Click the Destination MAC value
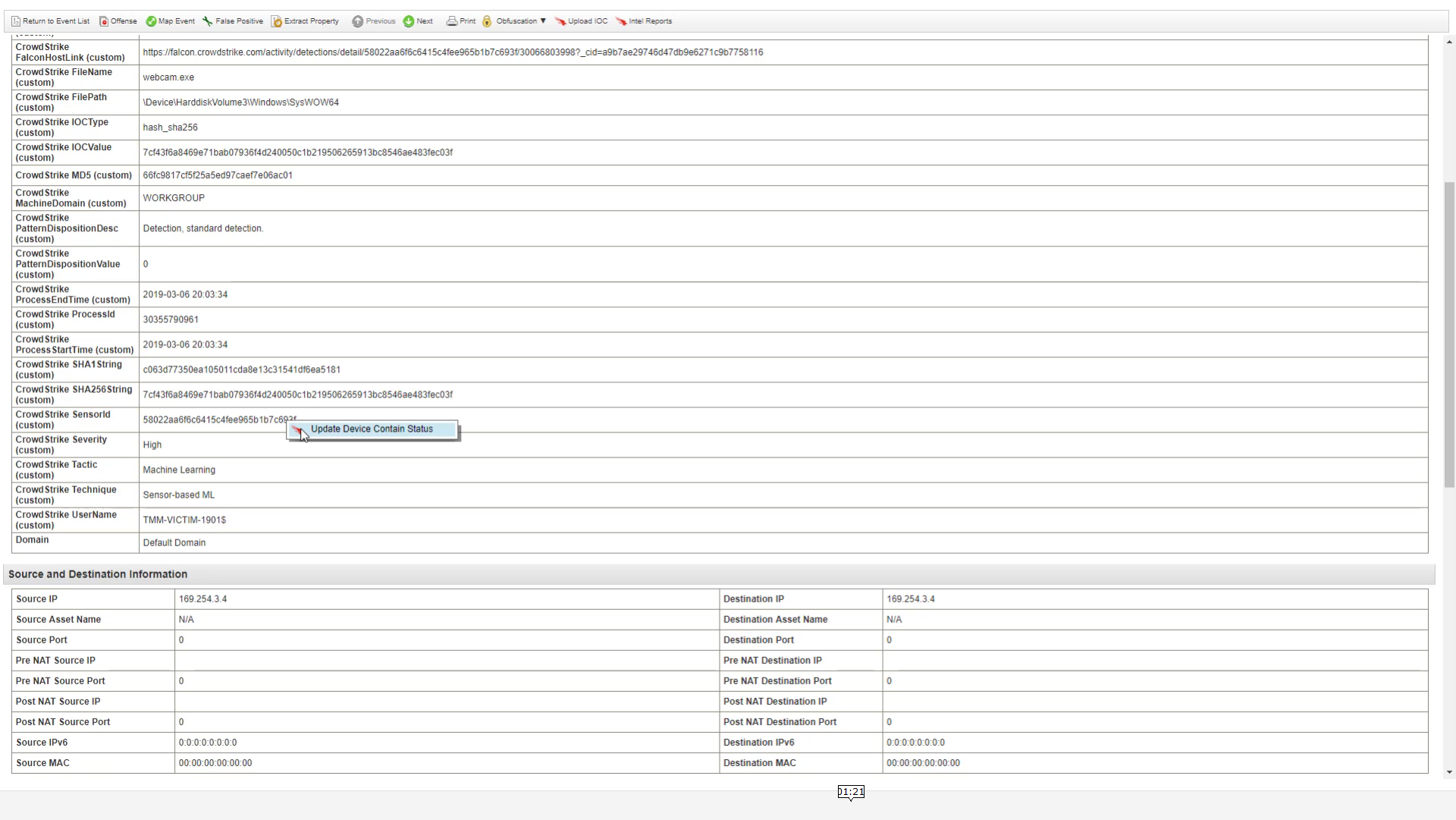The width and height of the screenshot is (1456, 820). point(923,762)
